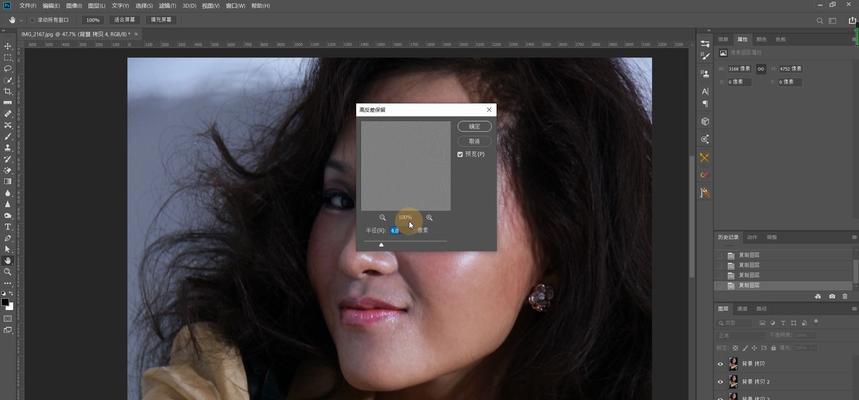Select the Zoom tool in the toolbox
The width and height of the screenshot is (859, 400).
point(8,272)
